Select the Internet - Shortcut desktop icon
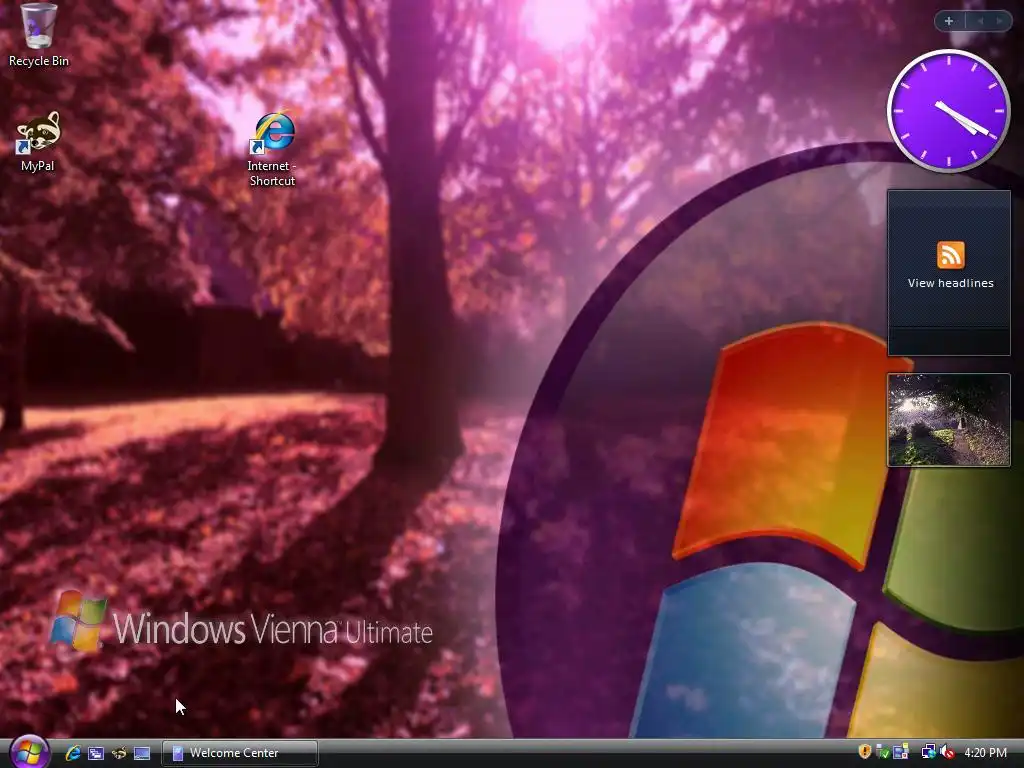Screen dimensions: 1024x768 (x=272, y=149)
